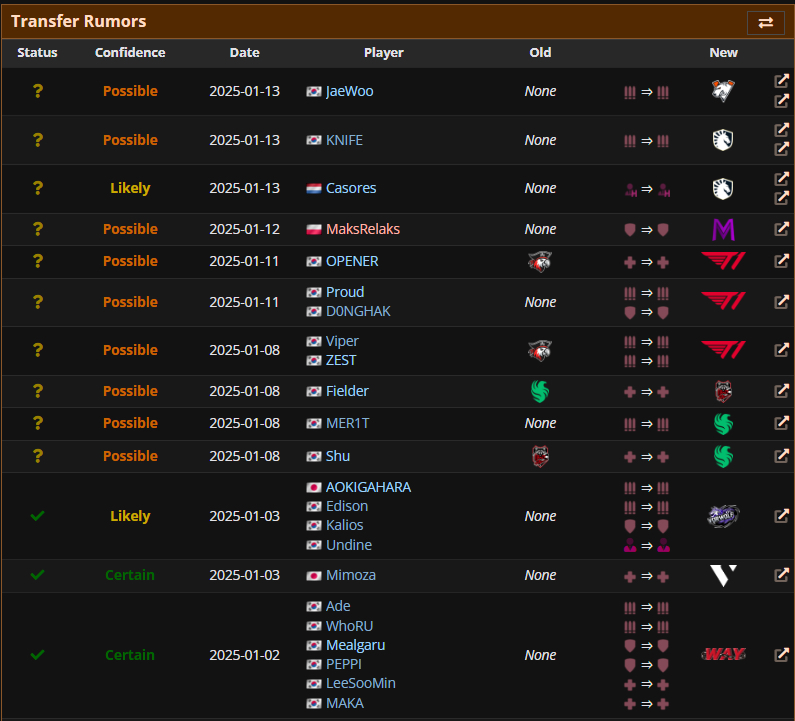Open KNIFE player page
This screenshot has height=721, width=795.
(344, 140)
